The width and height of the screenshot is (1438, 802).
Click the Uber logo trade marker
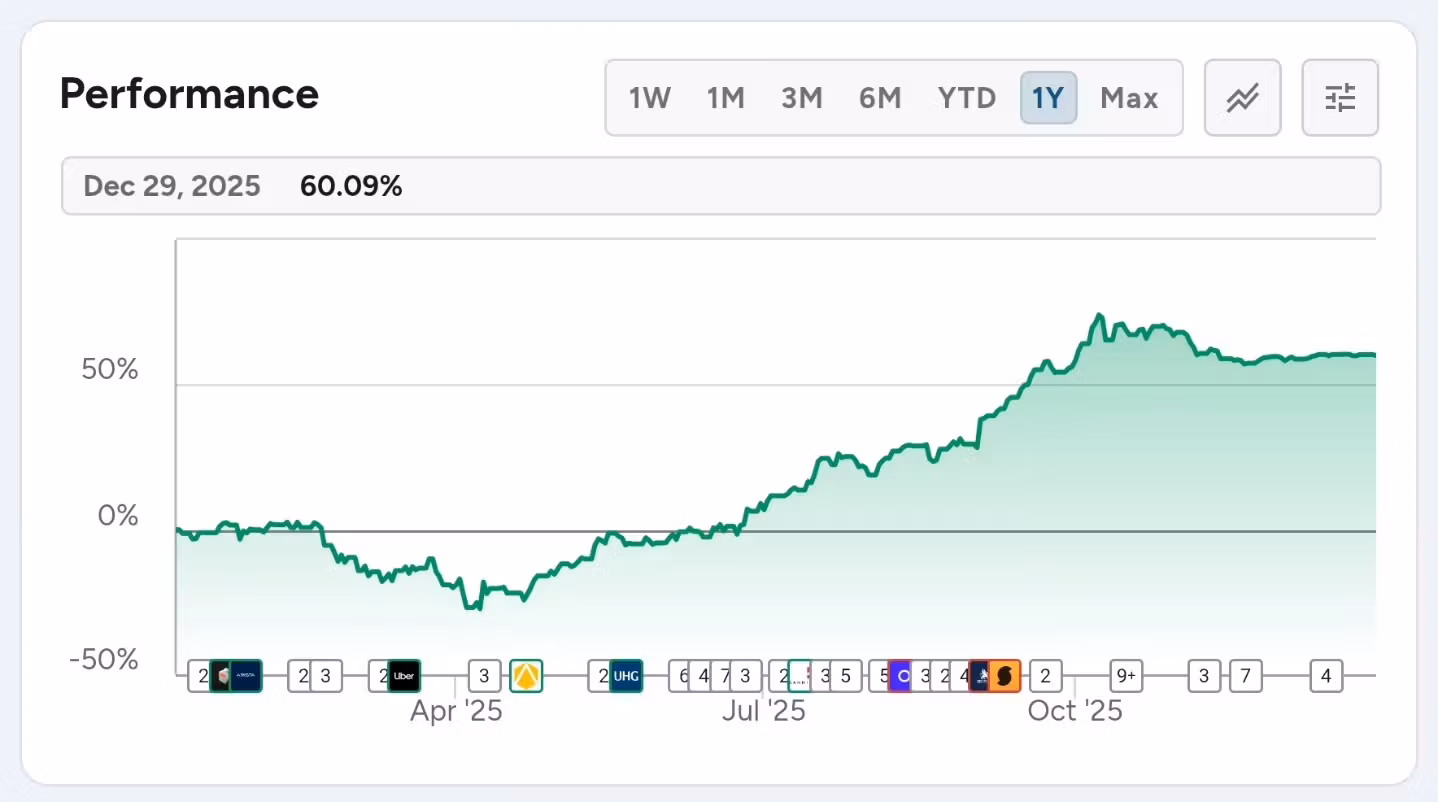(404, 676)
